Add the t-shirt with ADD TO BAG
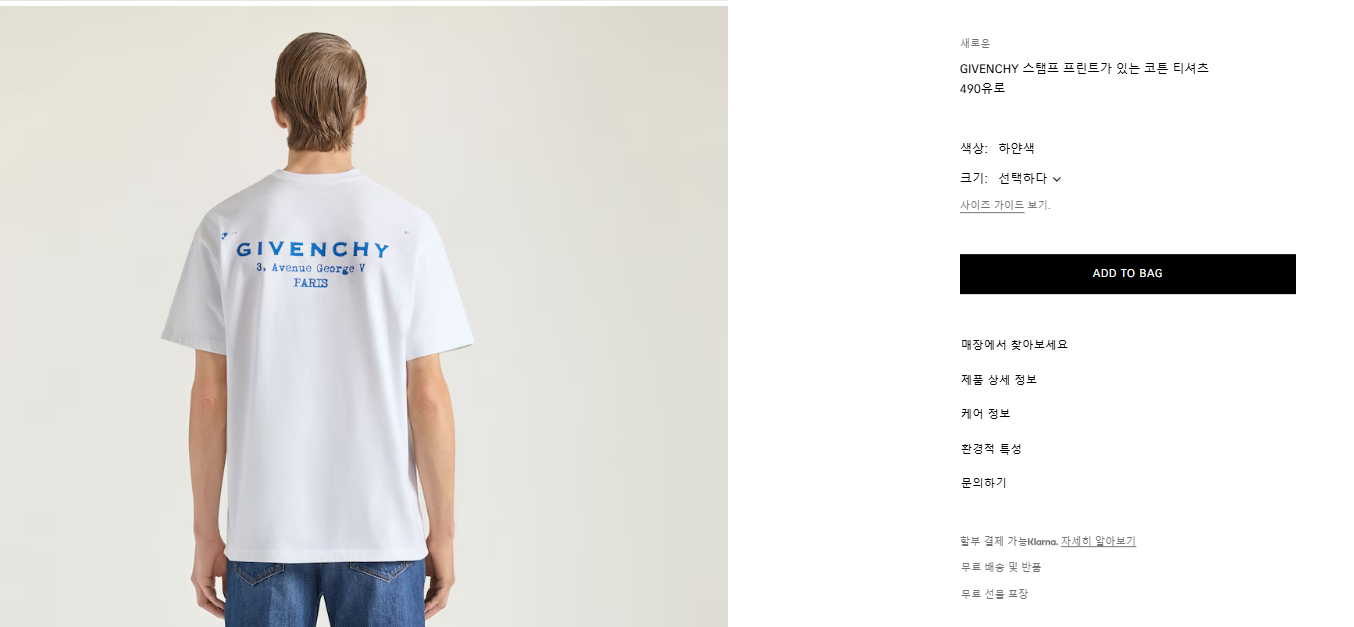Screen dimensions: 1354x627 coord(1127,274)
